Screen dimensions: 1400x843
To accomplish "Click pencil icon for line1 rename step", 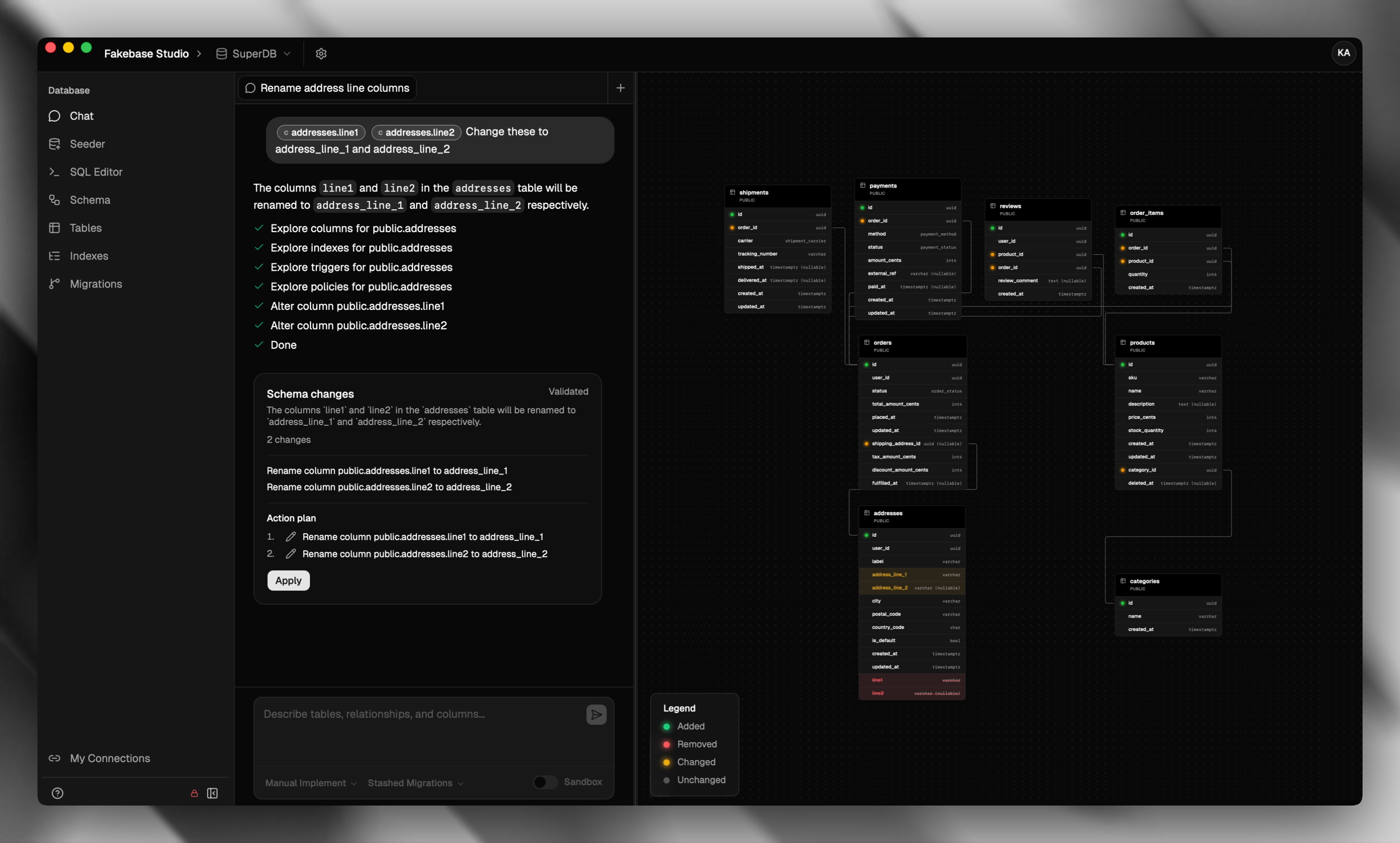I will (291, 537).
